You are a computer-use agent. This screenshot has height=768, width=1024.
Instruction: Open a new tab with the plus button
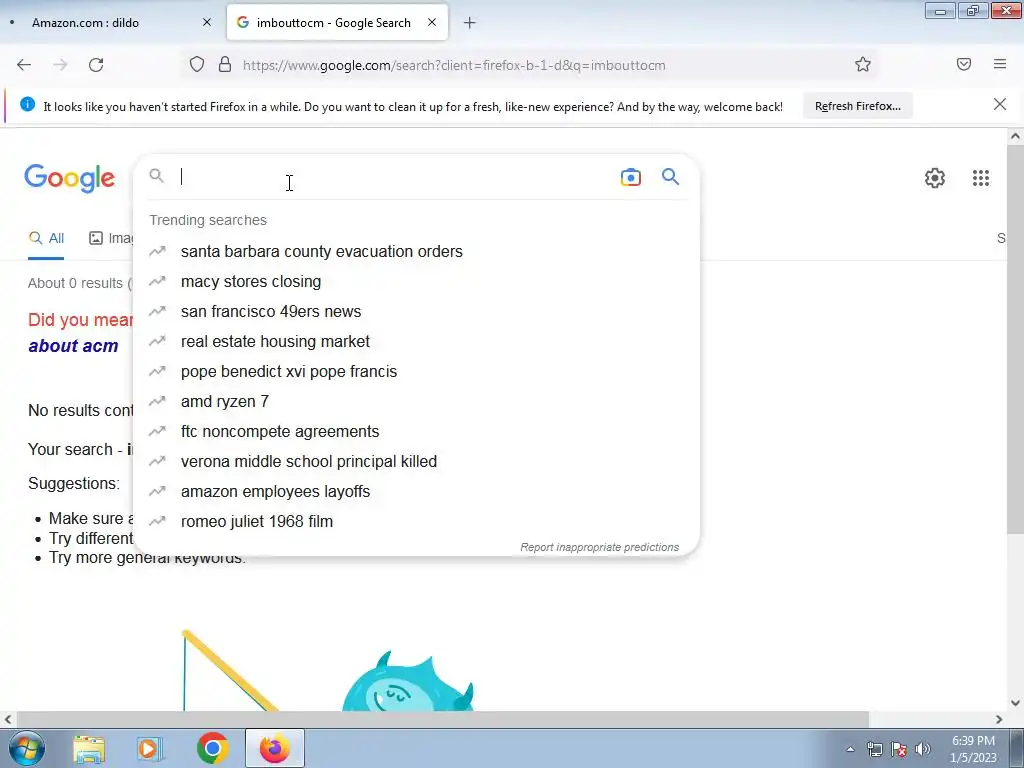[470, 23]
